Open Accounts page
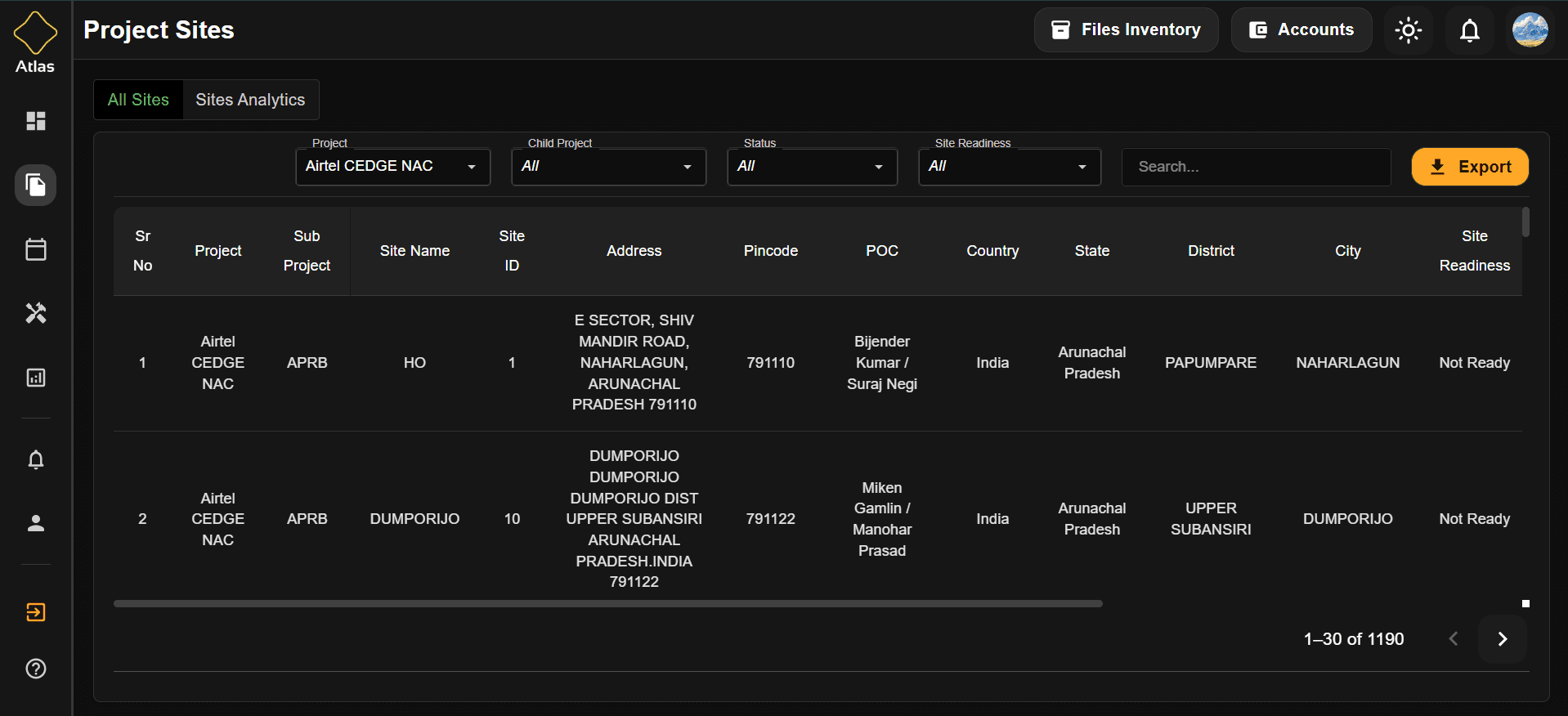 point(1301,30)
